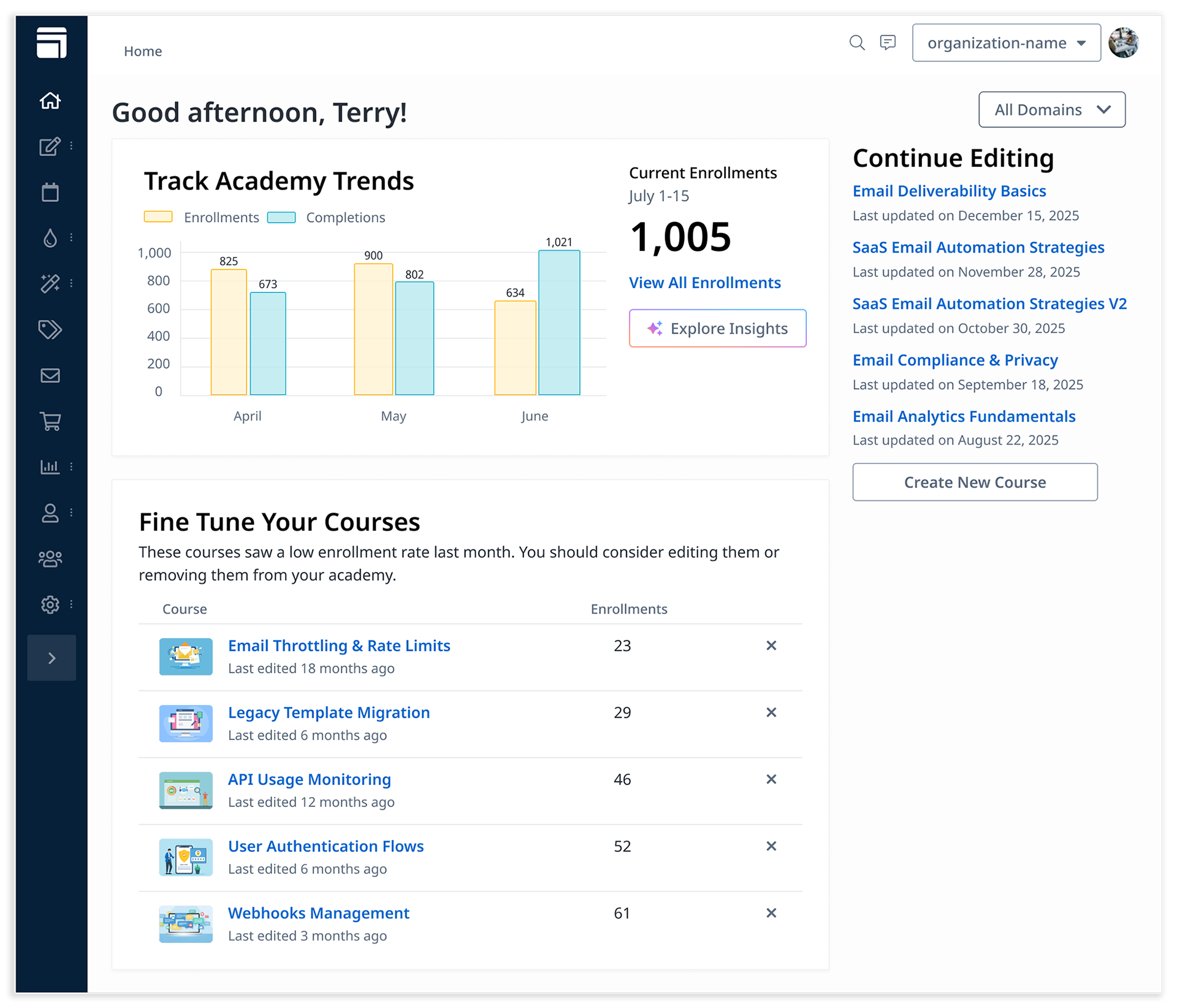
Task: Open the settings gear in the sidebar
Action: pyautogui.click(x=50, y=605)
